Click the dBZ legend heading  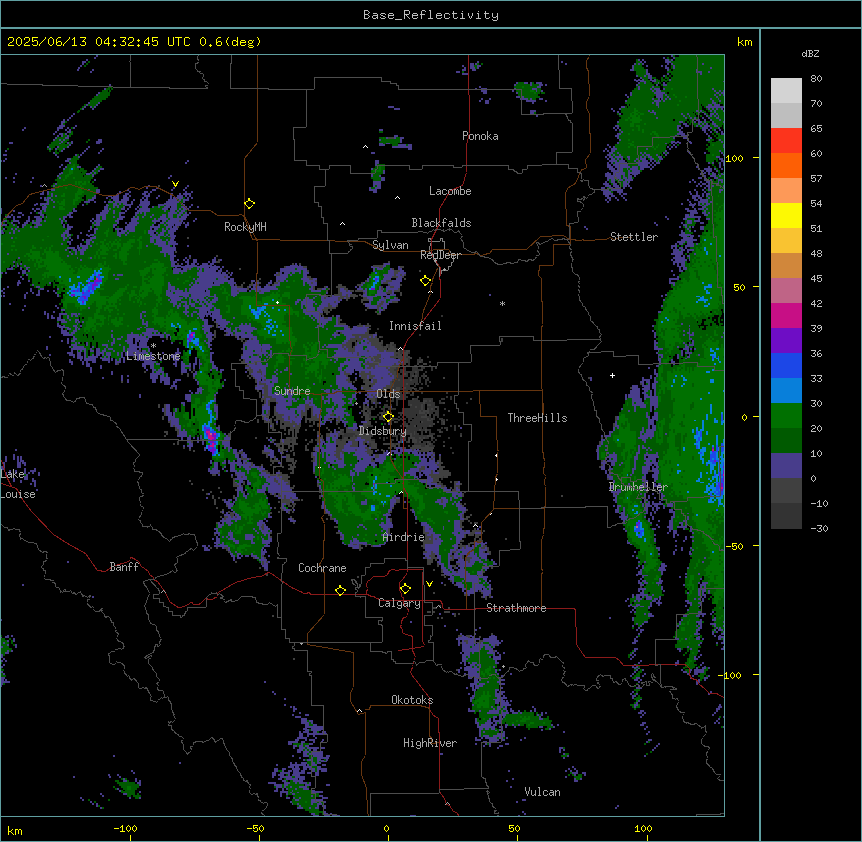(x=810, y=54)
